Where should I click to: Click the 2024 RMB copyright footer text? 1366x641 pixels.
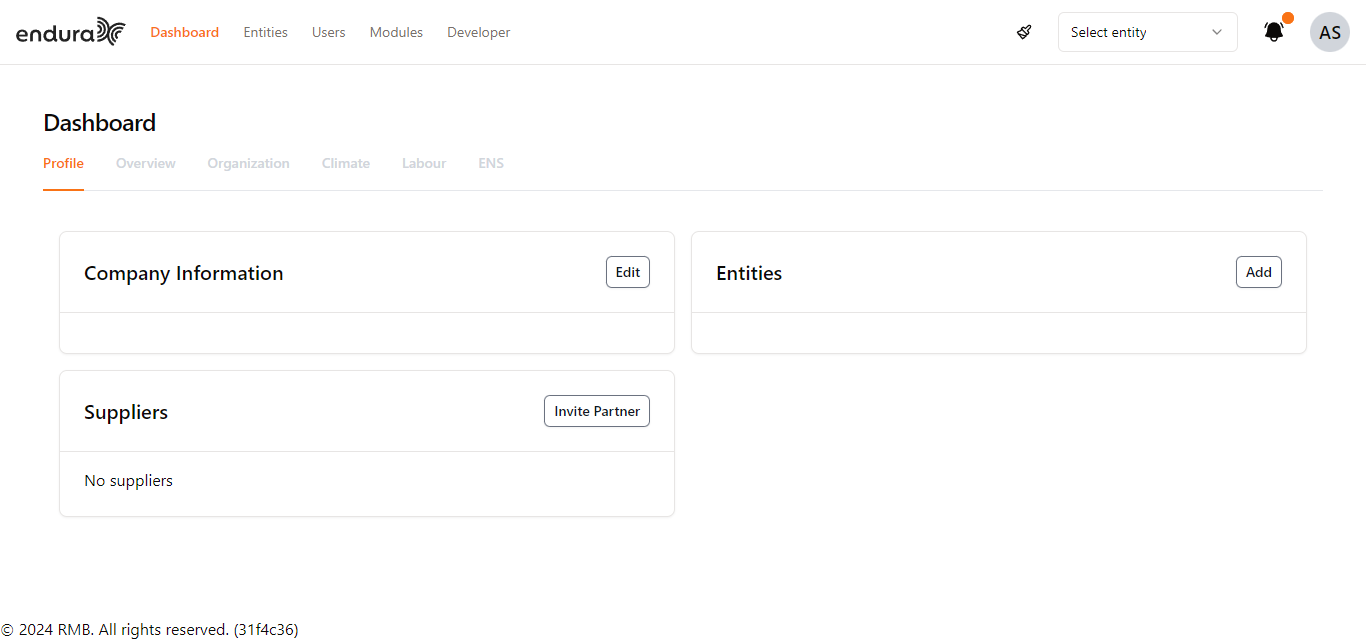coord(150,630)
